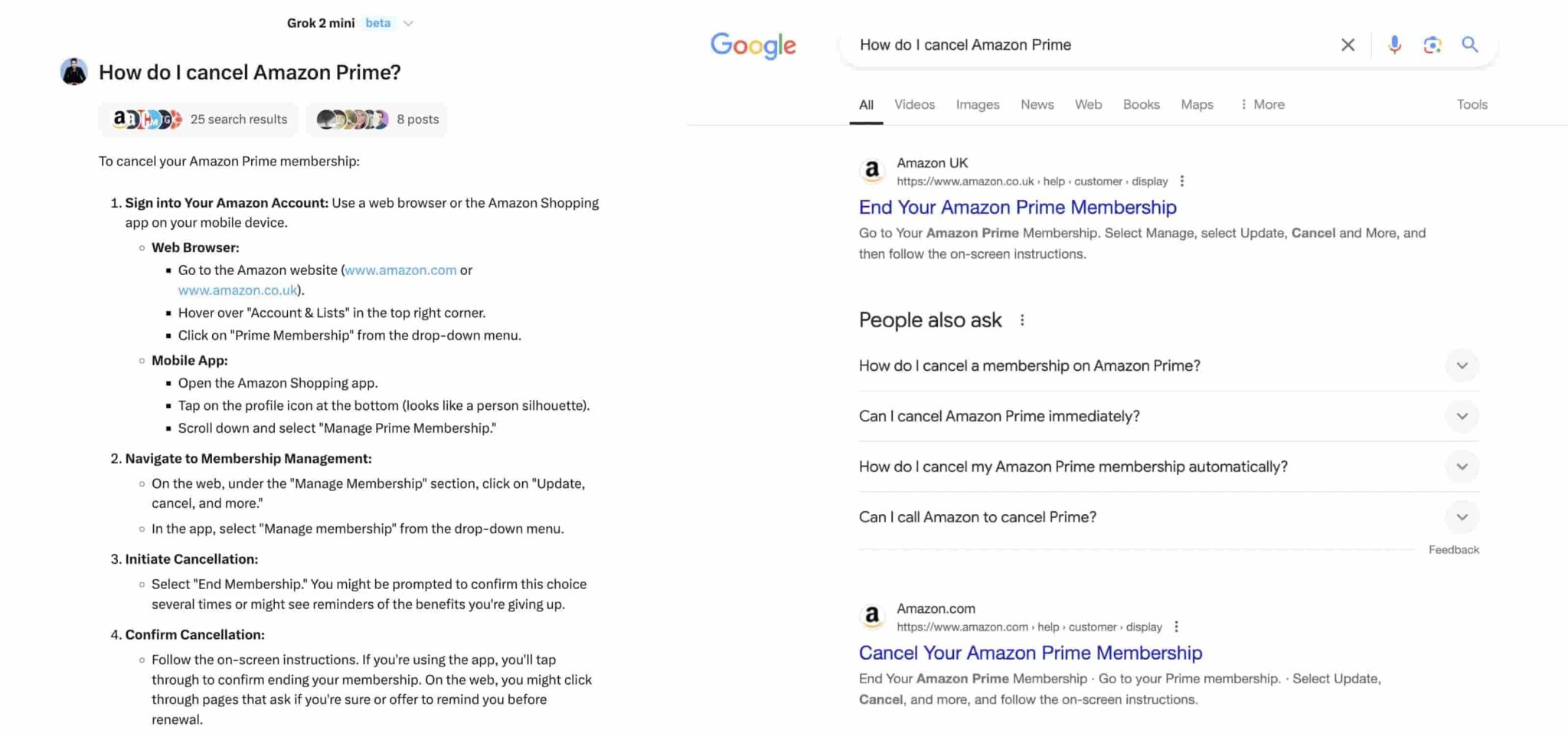View the 25 search results chip
Image resolution: width=1568 pixels, height=737 pixels.
click(x=198, y=120)
